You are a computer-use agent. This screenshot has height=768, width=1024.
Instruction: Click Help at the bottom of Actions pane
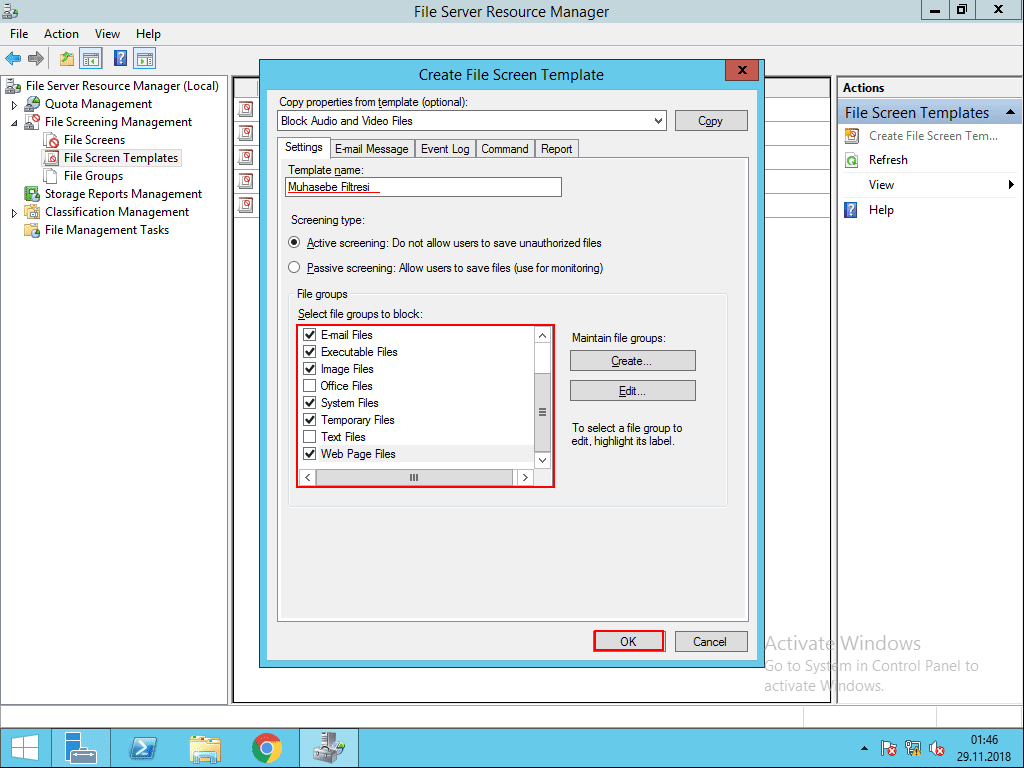coord(880,209)
